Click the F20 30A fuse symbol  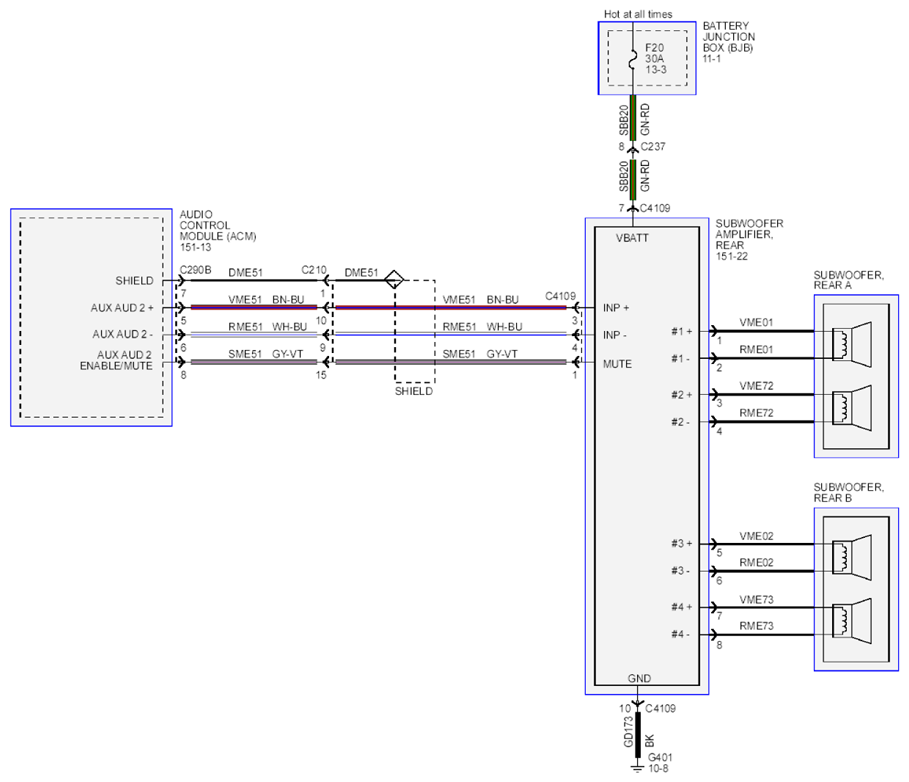click(633, 59)
